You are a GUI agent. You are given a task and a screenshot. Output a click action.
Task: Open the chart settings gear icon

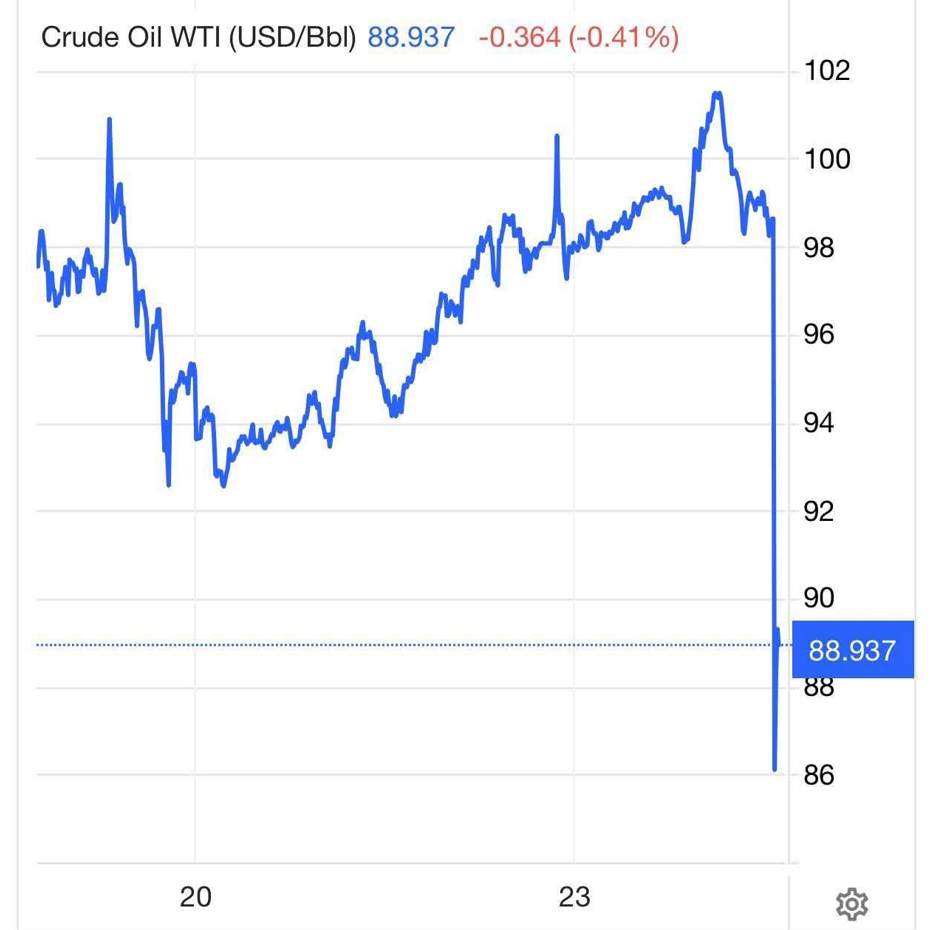click(851, 903)
